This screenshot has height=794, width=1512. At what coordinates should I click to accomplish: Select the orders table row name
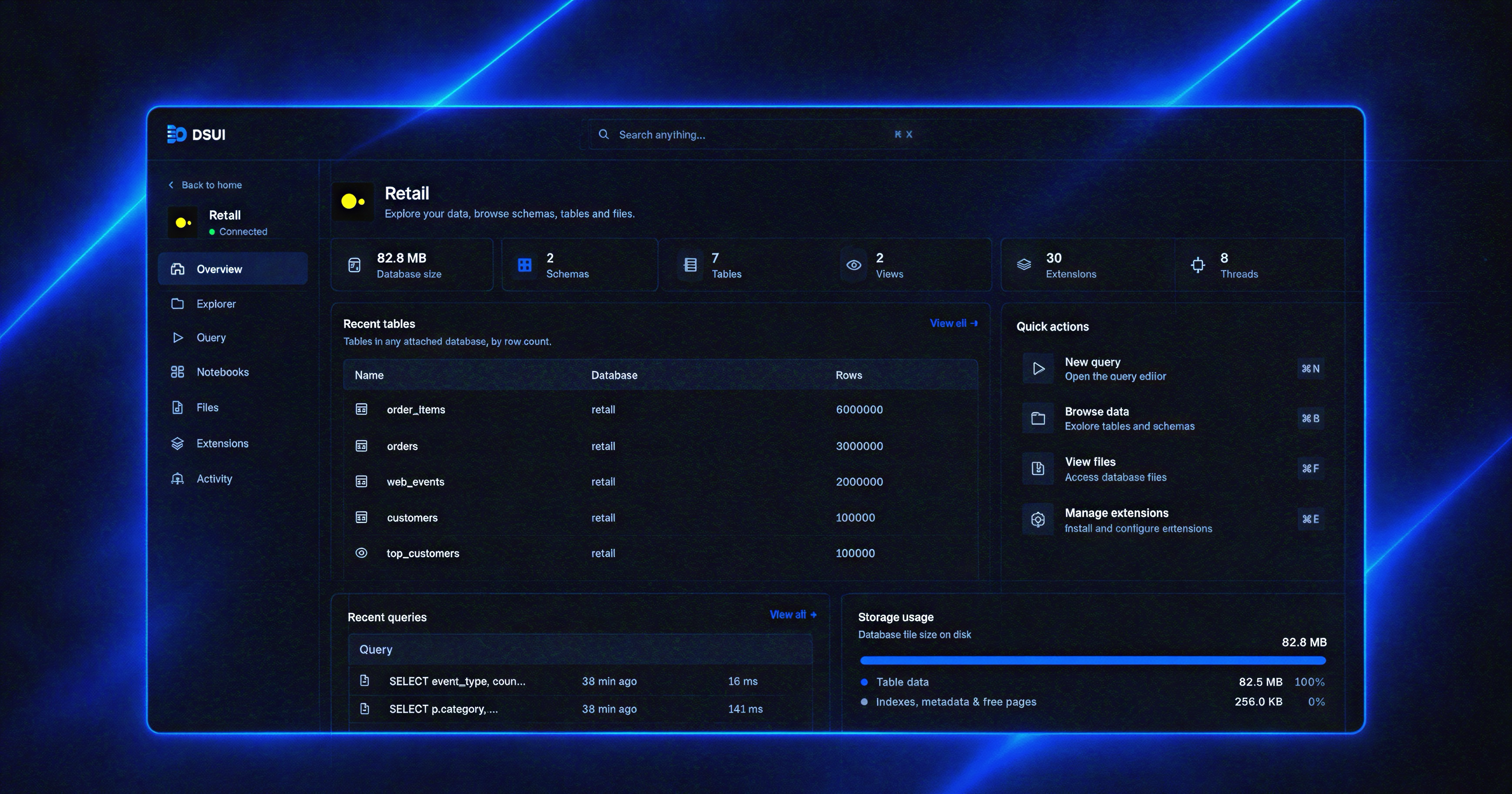(402, 446)
